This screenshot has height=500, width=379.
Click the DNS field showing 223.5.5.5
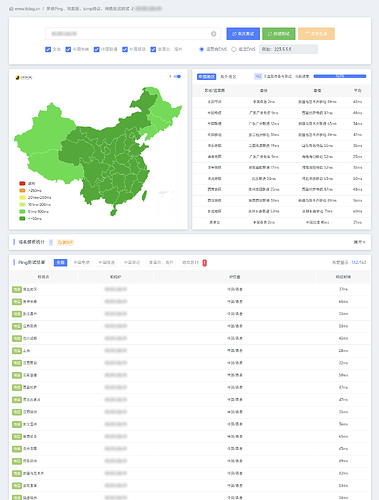point(288,49)
